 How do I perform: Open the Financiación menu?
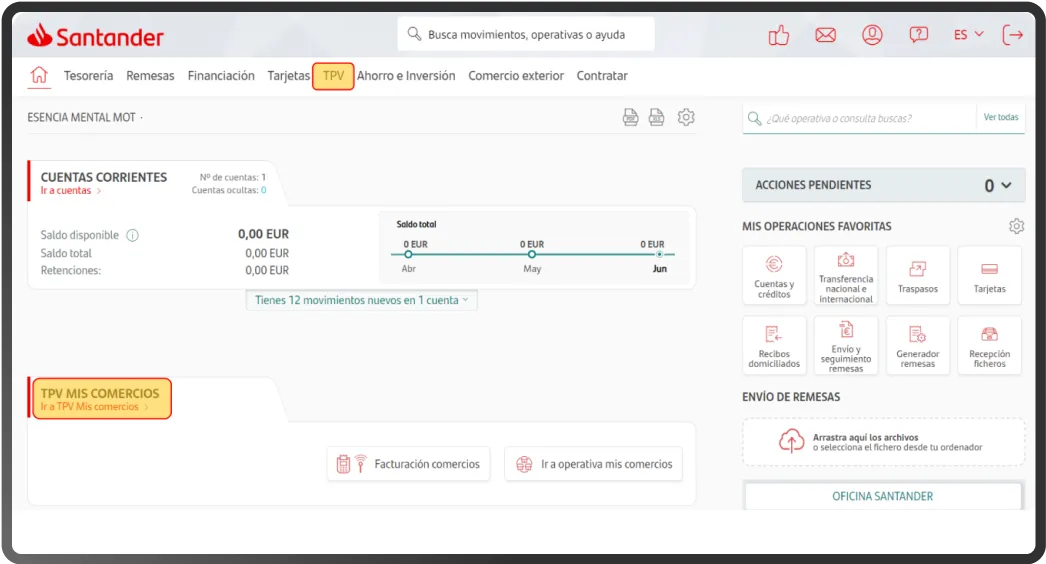pyautogui.click(x=221, y=75)
